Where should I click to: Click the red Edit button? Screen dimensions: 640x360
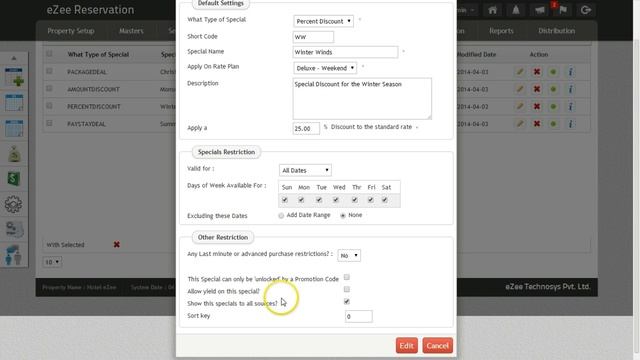(407, 346)
